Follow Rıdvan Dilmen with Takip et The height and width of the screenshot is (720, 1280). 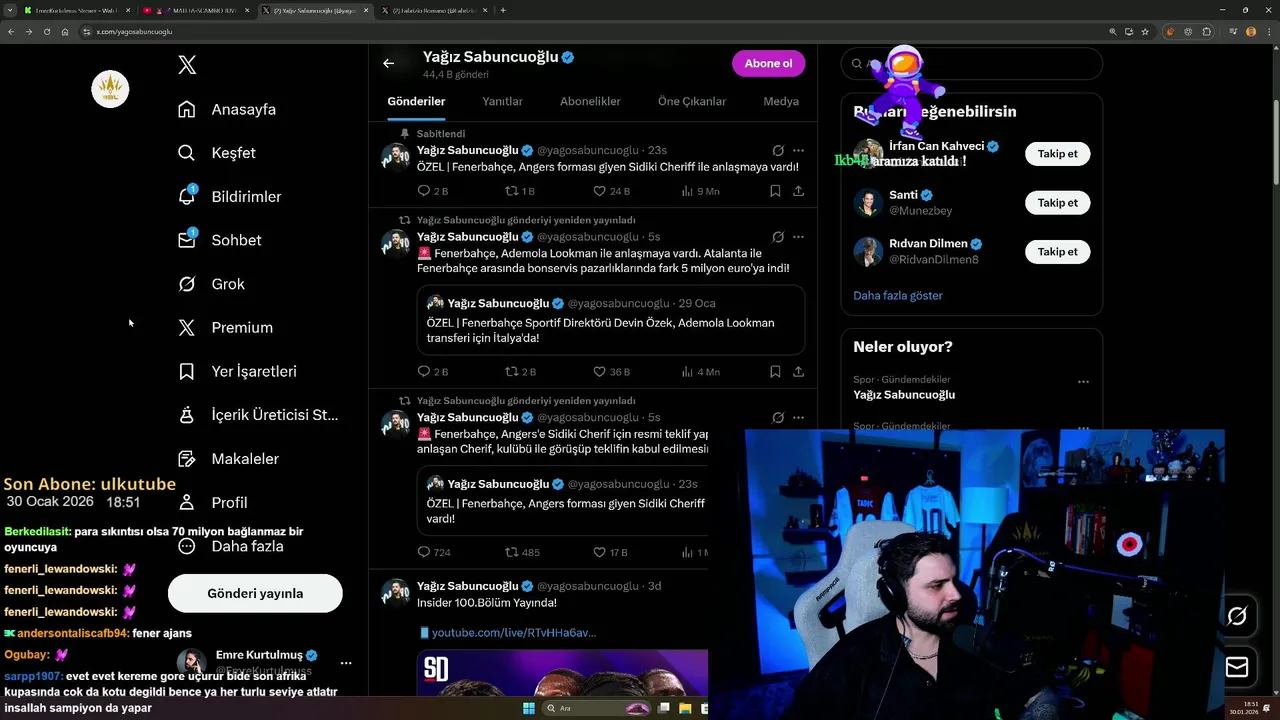coord(1057,252)
